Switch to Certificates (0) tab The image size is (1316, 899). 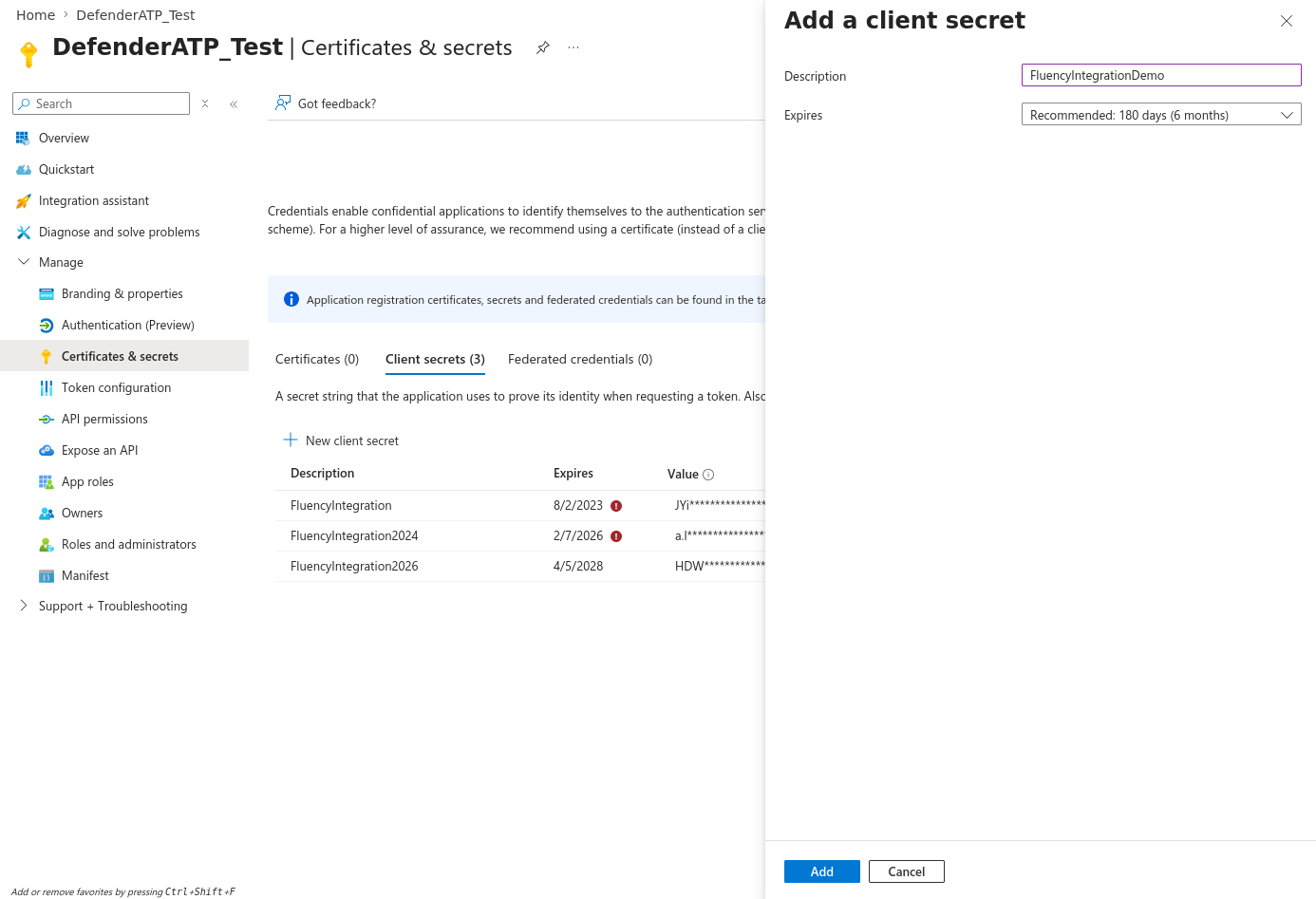(317, 359)
